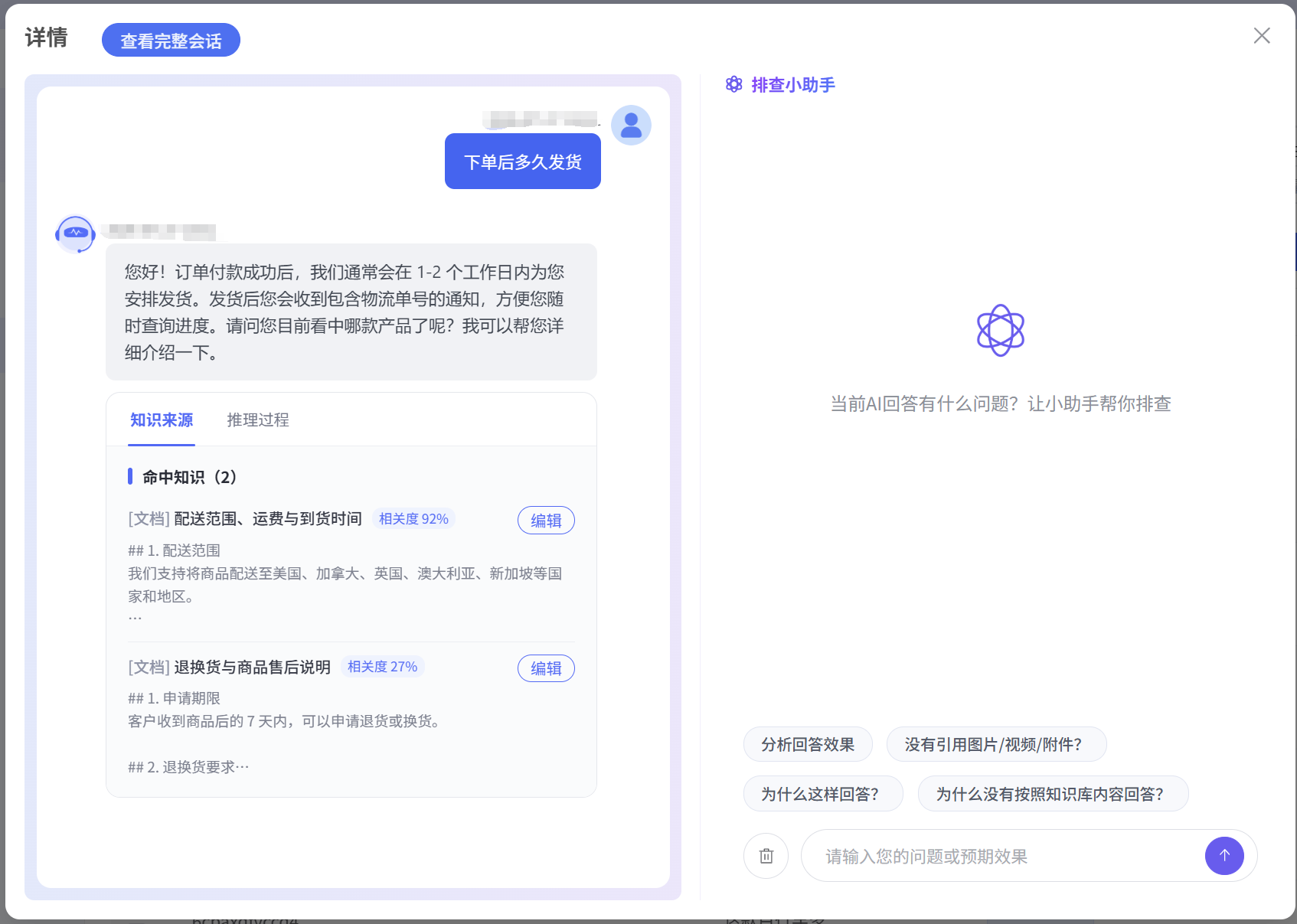
Task: Click the 下单后多久发货 user message bubble
Action: [523, 162]
